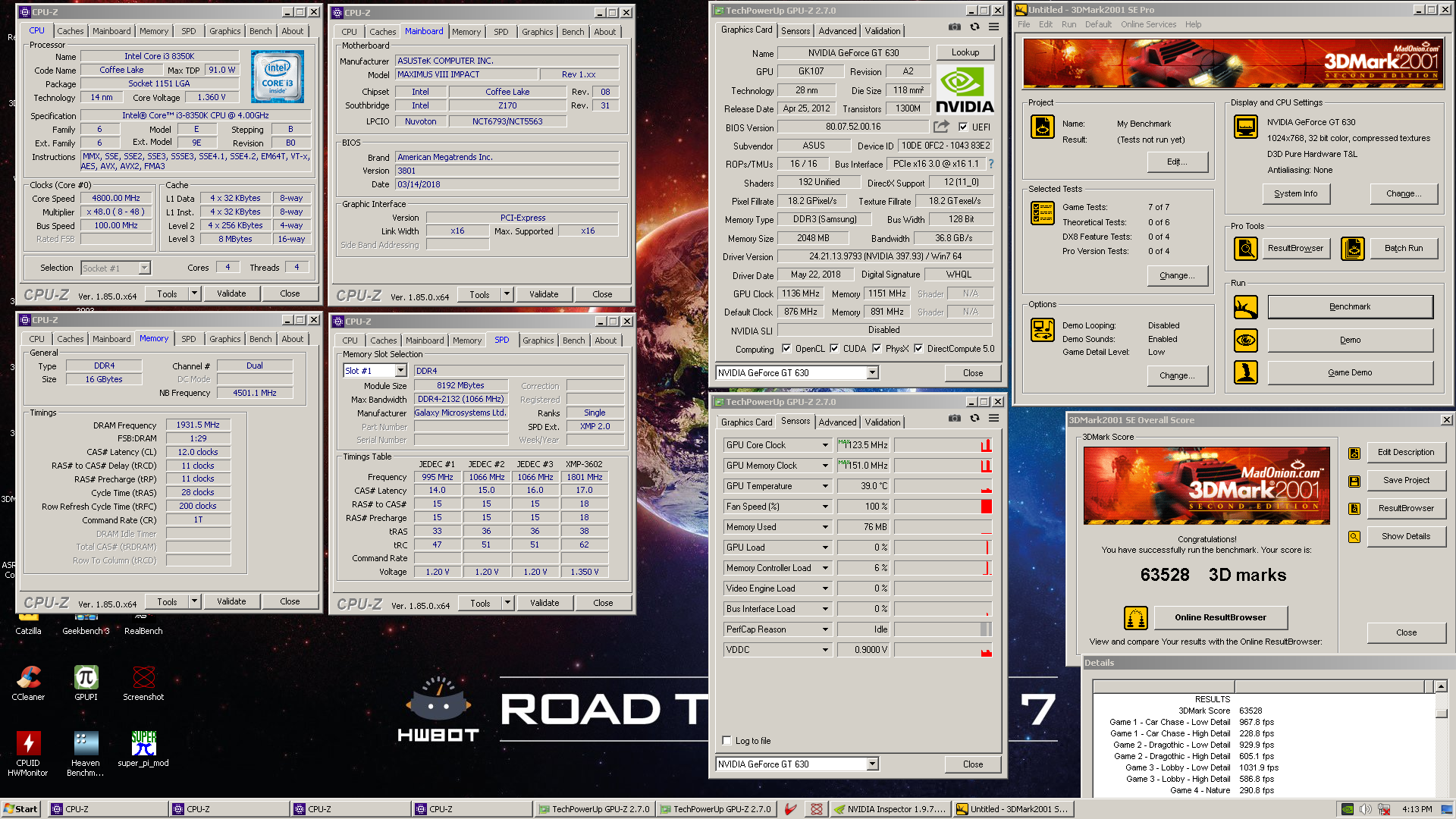Image resolution: width=1456 pixels, height=819 pixels.
Task: Click the Selected Tests checklist icon
Action: [x=1042, y=213]
